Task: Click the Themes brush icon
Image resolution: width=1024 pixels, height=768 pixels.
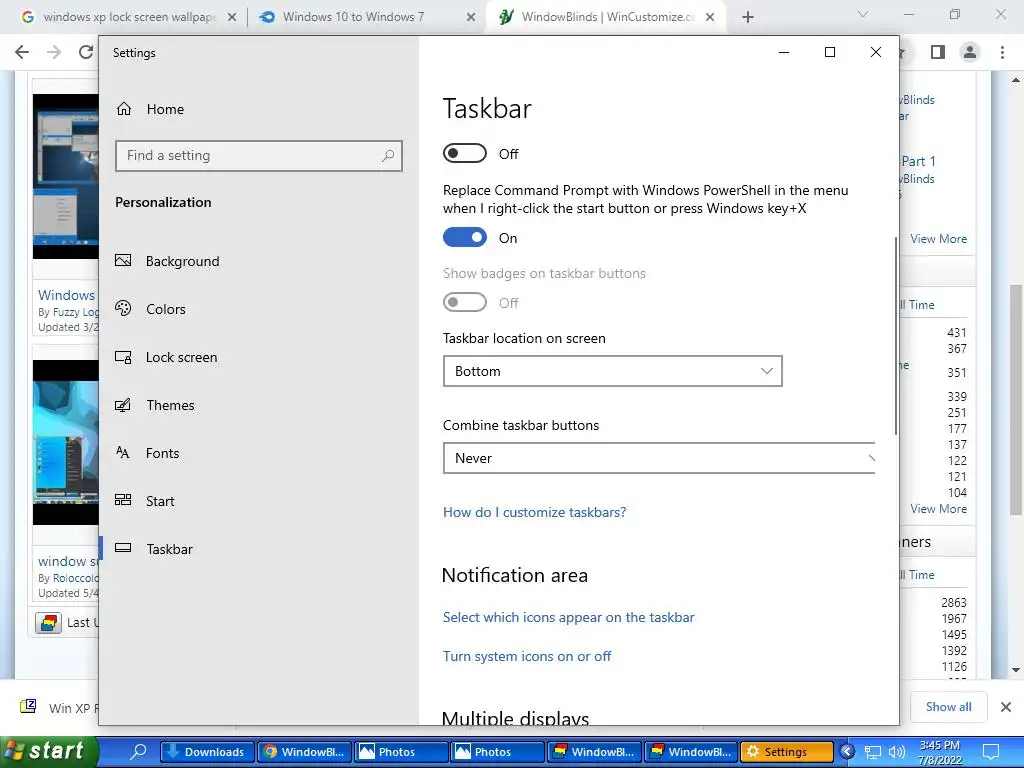Action: tap(123, 405)
